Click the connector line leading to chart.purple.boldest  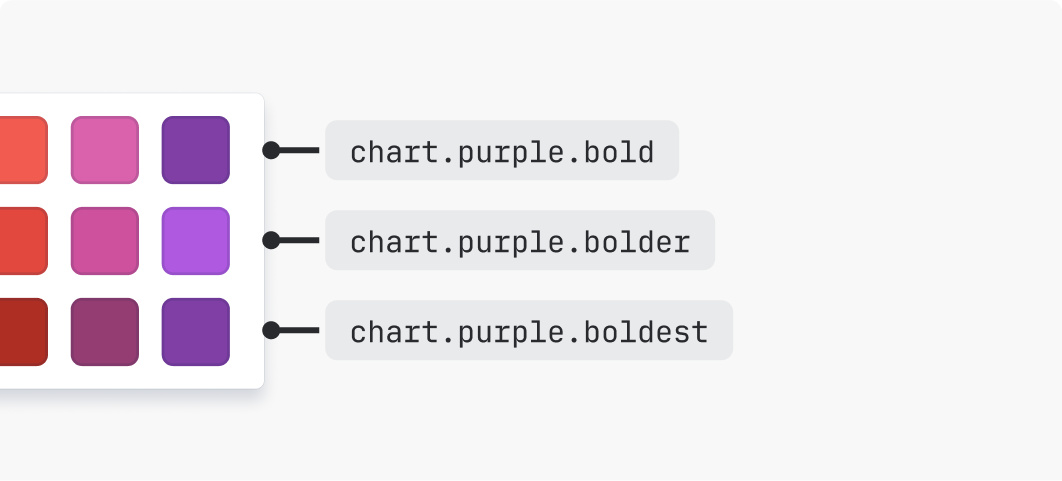pyautogui.click(x=300, y=330)
